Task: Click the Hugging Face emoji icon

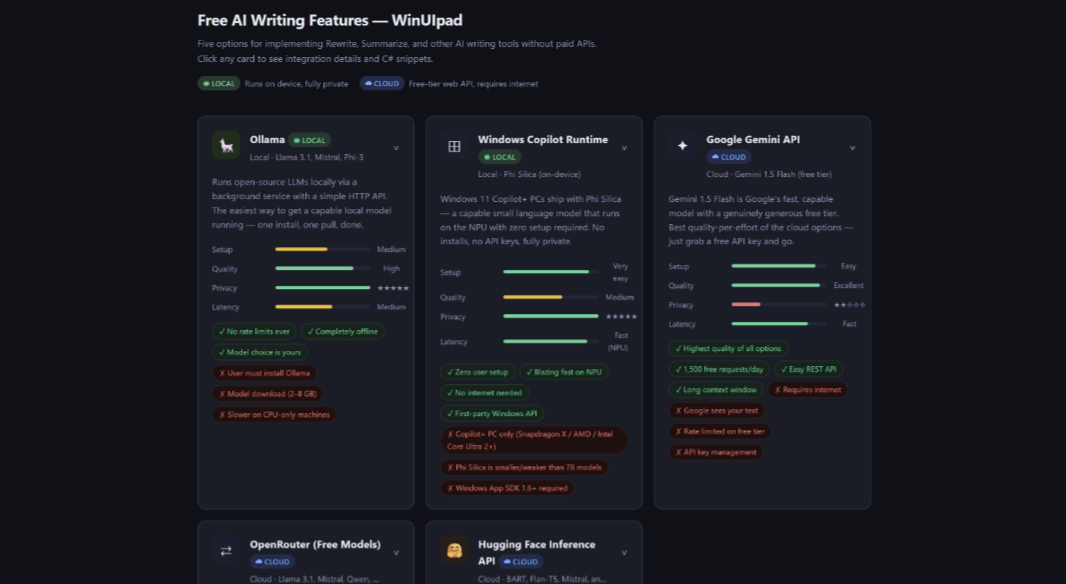Action: pos(454,551)
